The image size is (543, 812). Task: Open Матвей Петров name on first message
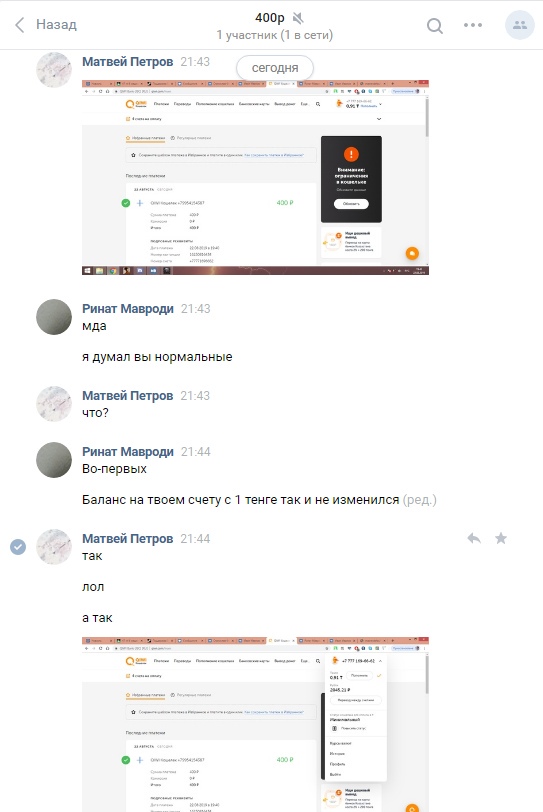point(127,62)
